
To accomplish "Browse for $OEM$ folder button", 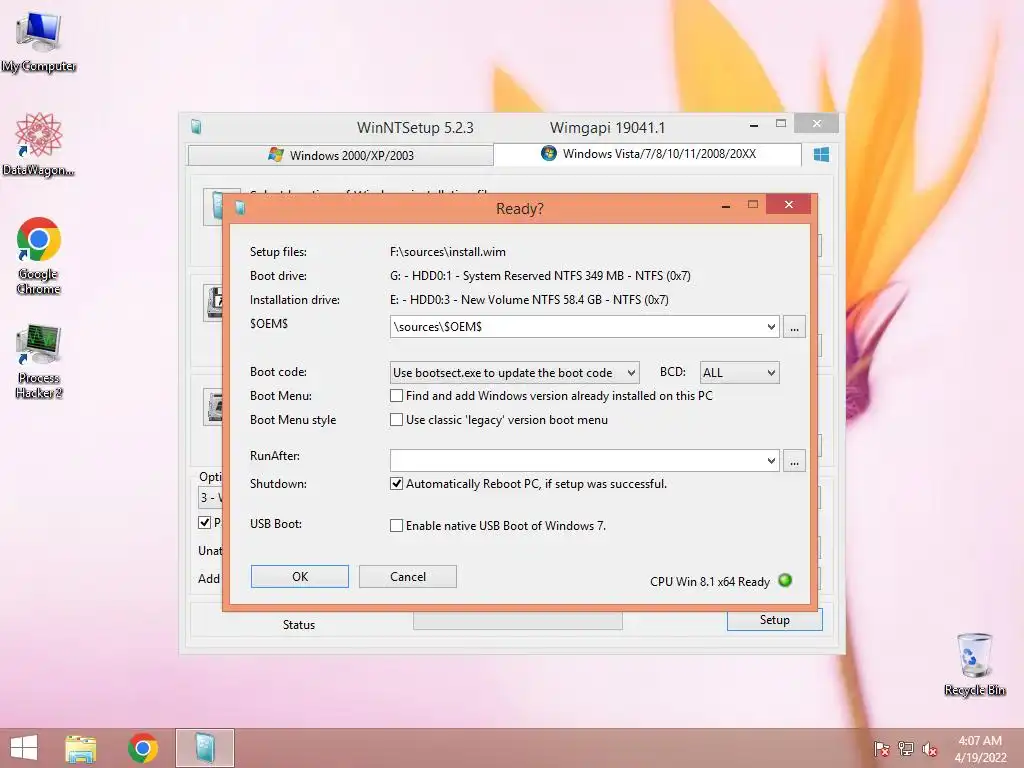I will (x=794, y=327).
